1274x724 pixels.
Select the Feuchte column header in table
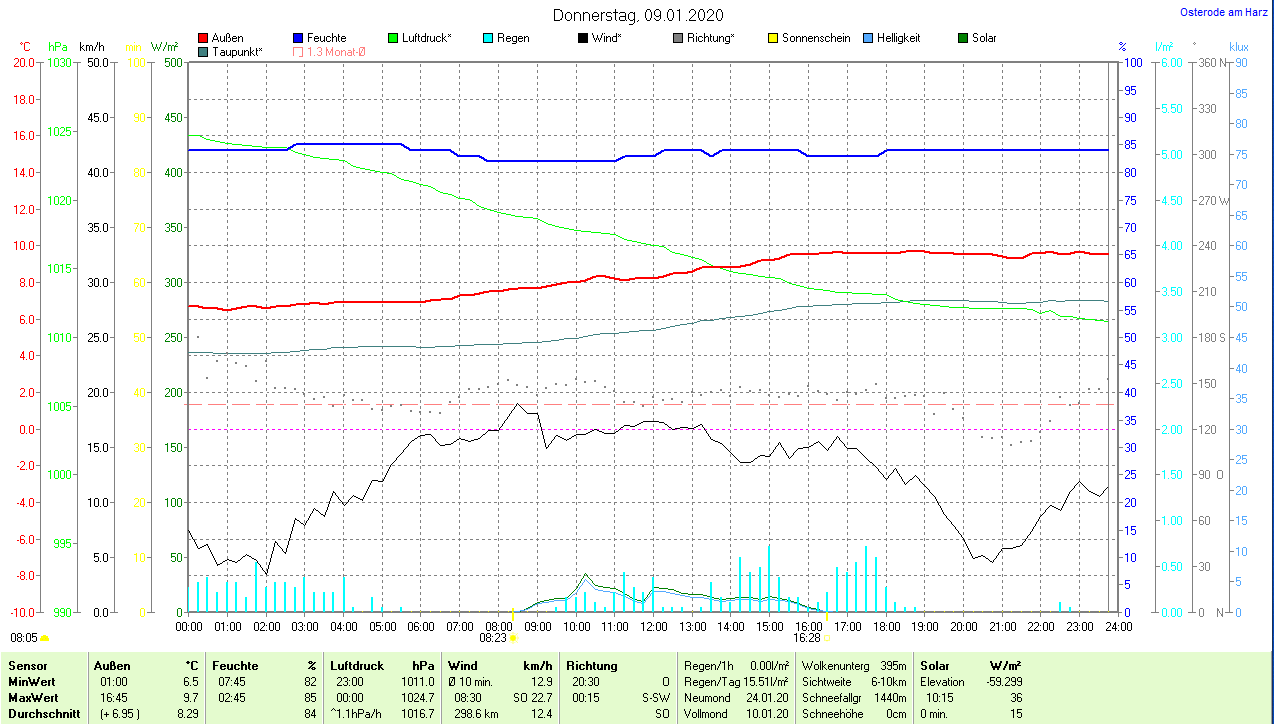coord(236,666)
